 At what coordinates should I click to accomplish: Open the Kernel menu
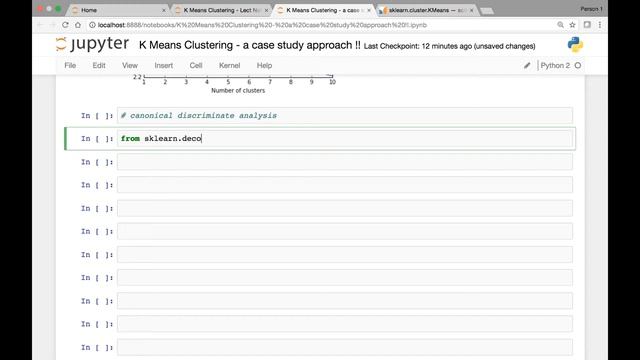point(229,65)
